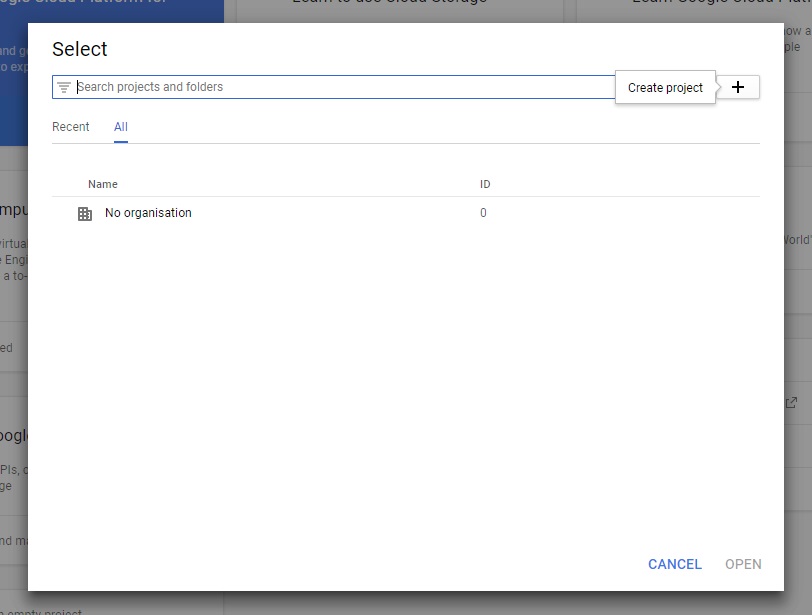812x615 pixels.
Task: Click the Compute card heading behind the dialog
Action: tap(12, 210)
